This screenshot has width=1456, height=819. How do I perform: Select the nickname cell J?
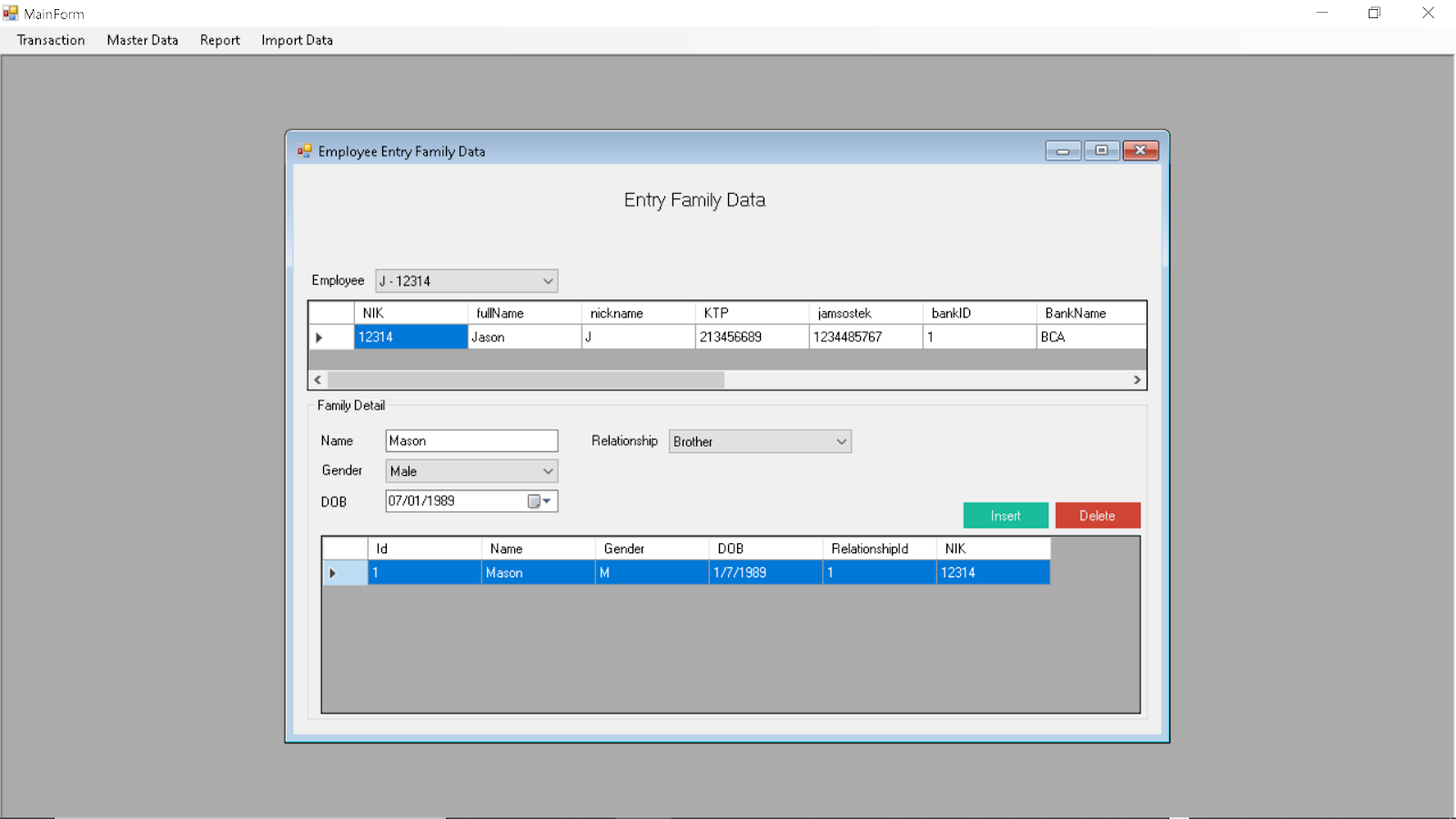click(638, 338)
